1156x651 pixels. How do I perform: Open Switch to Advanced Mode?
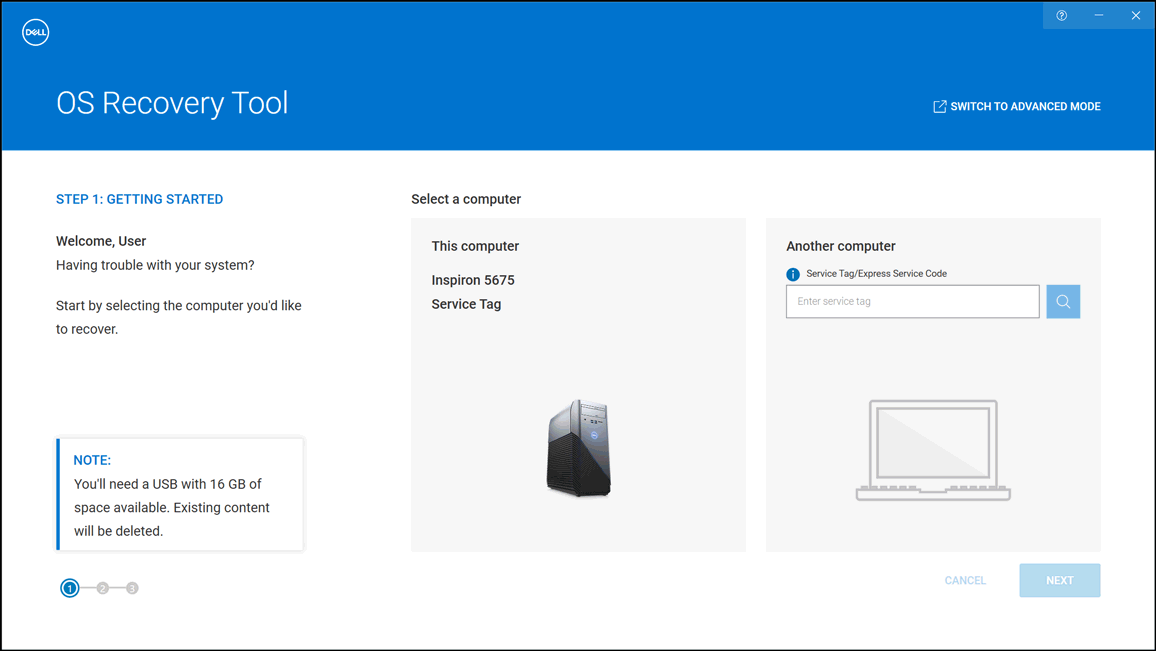[x=1024, y=105]
